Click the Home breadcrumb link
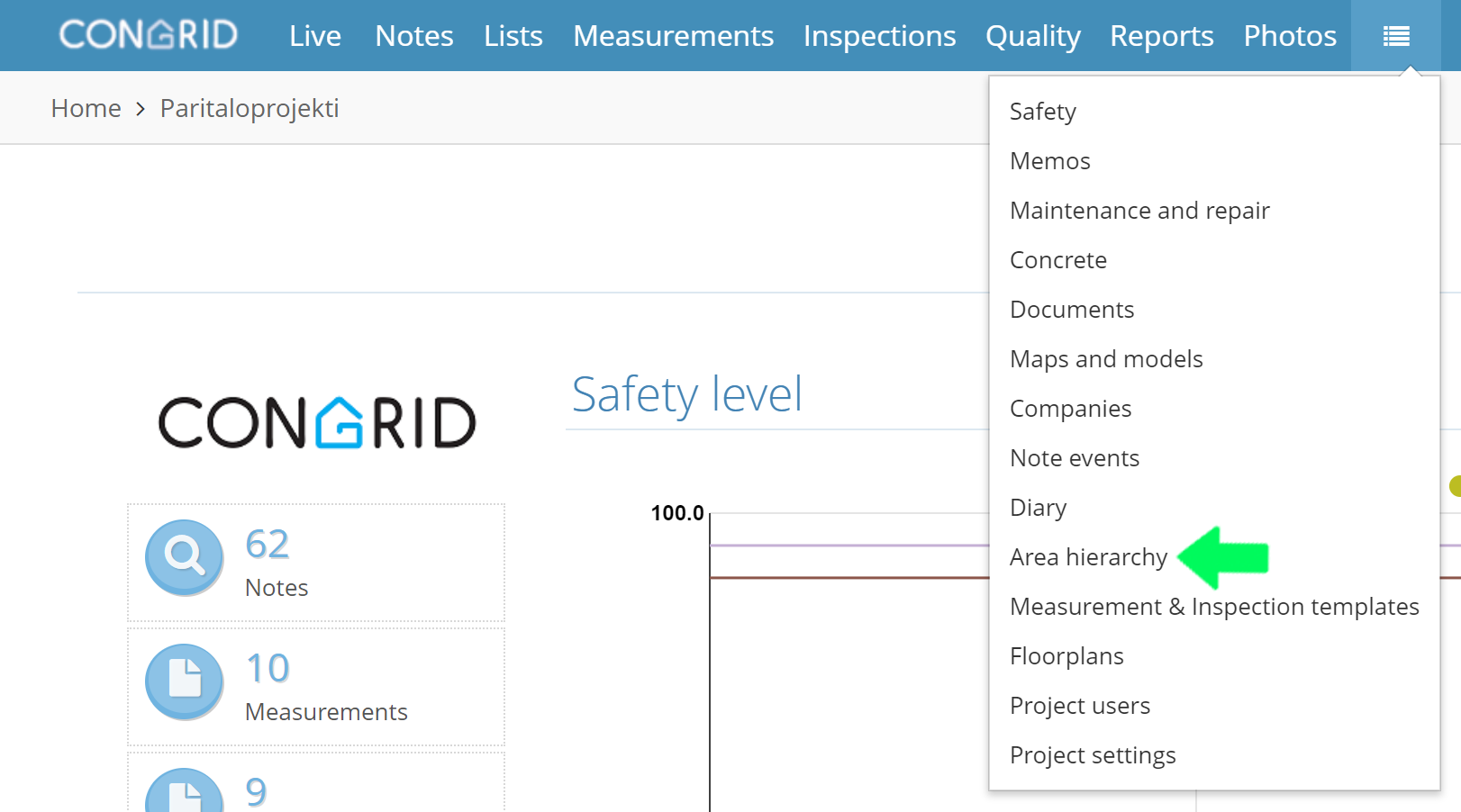Screen dimensions: 1461x812 point(86,108)
